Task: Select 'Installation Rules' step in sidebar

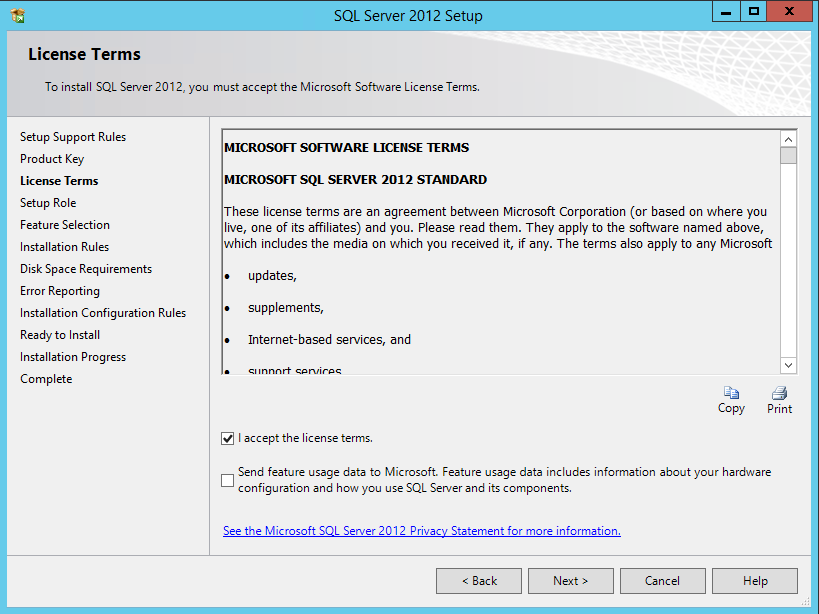Action: [x=65, y=246]
